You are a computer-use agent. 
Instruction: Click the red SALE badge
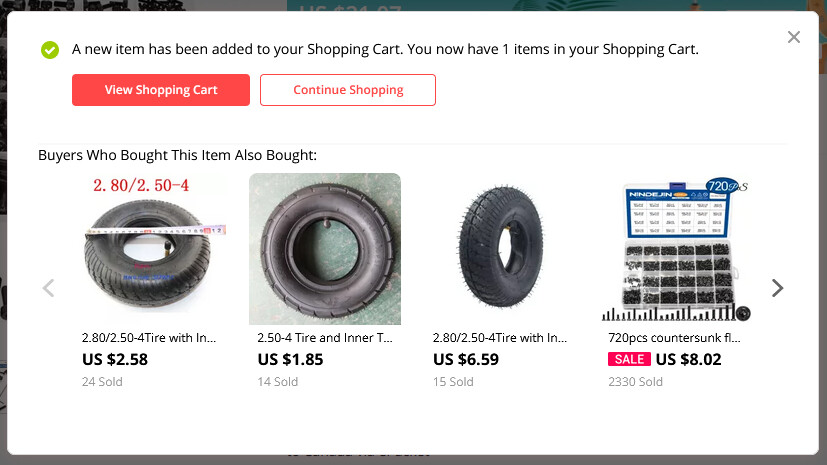coord(629,359)
